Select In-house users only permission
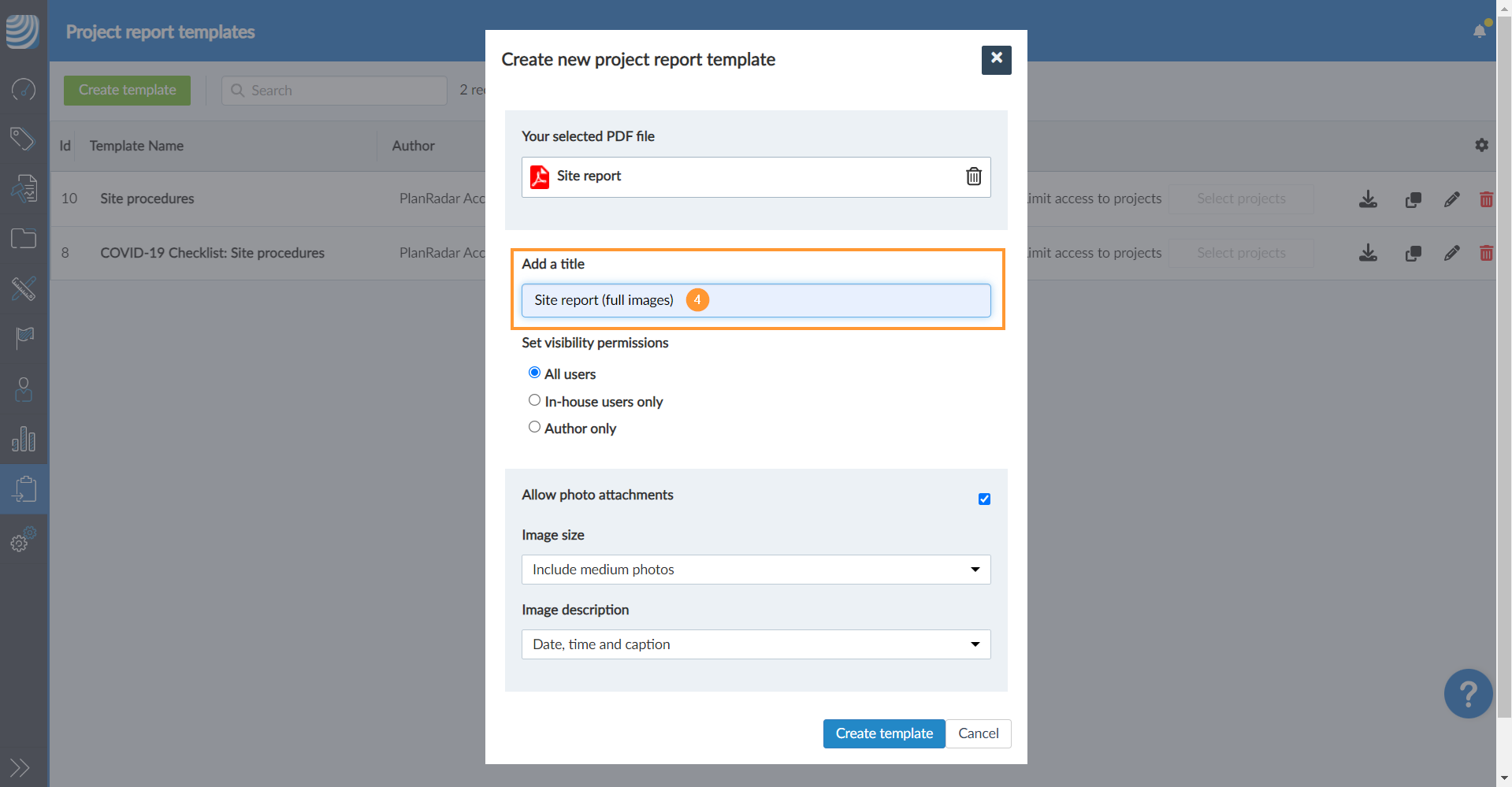The width and height of the screenshot is (1512, 787). 534,400
